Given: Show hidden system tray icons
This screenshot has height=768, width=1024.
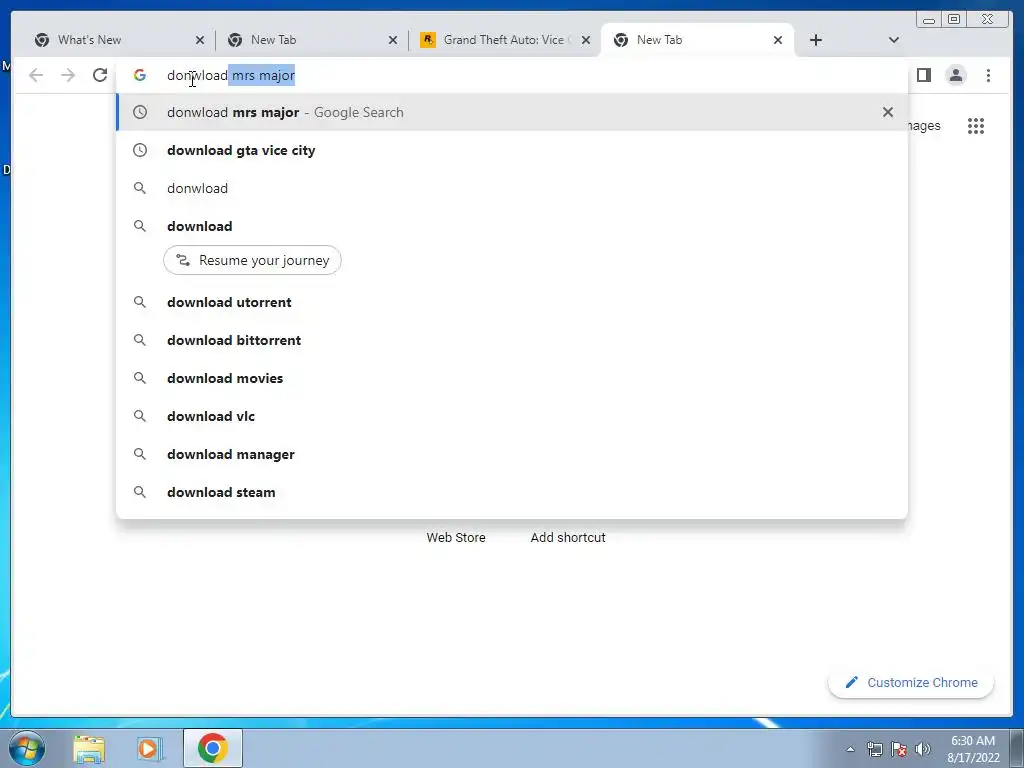Looking at the screenshot, I should [850, 749].
